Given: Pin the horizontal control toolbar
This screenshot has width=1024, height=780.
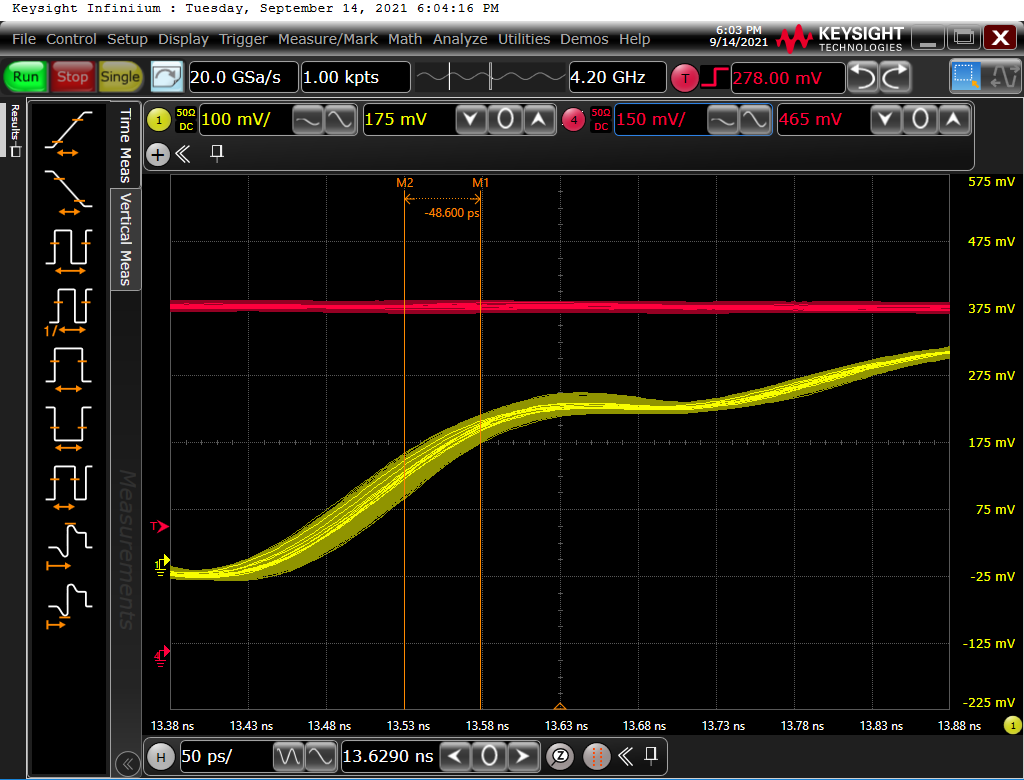Looking at the screenshot, I should click(x=651, y=755).
